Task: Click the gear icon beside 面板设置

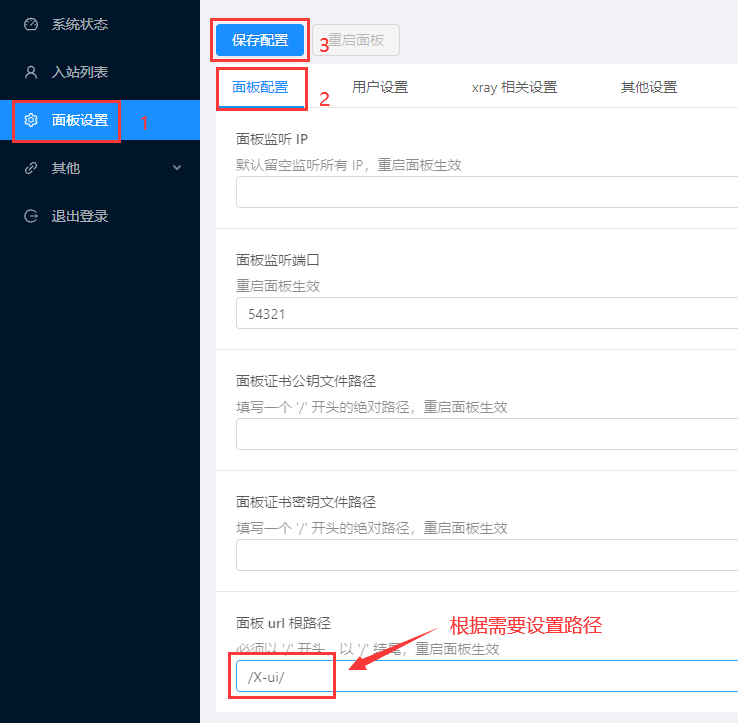Action: click(x=31, y=120)
